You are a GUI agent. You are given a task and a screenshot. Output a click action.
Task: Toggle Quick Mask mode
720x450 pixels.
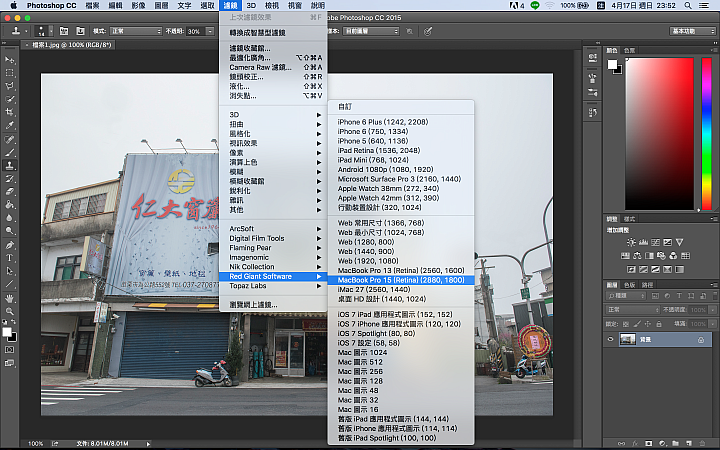click(x=9, y=350)
